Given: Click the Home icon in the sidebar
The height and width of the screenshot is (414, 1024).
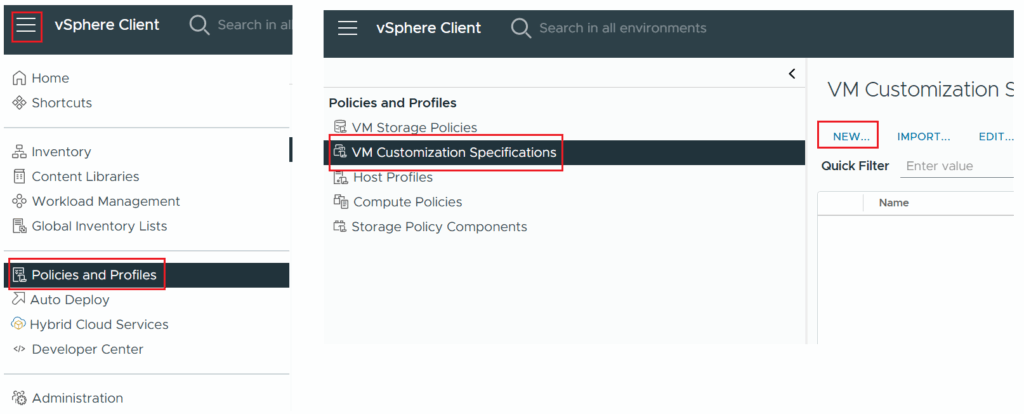Looking at the screenshot, I should 20,78.
